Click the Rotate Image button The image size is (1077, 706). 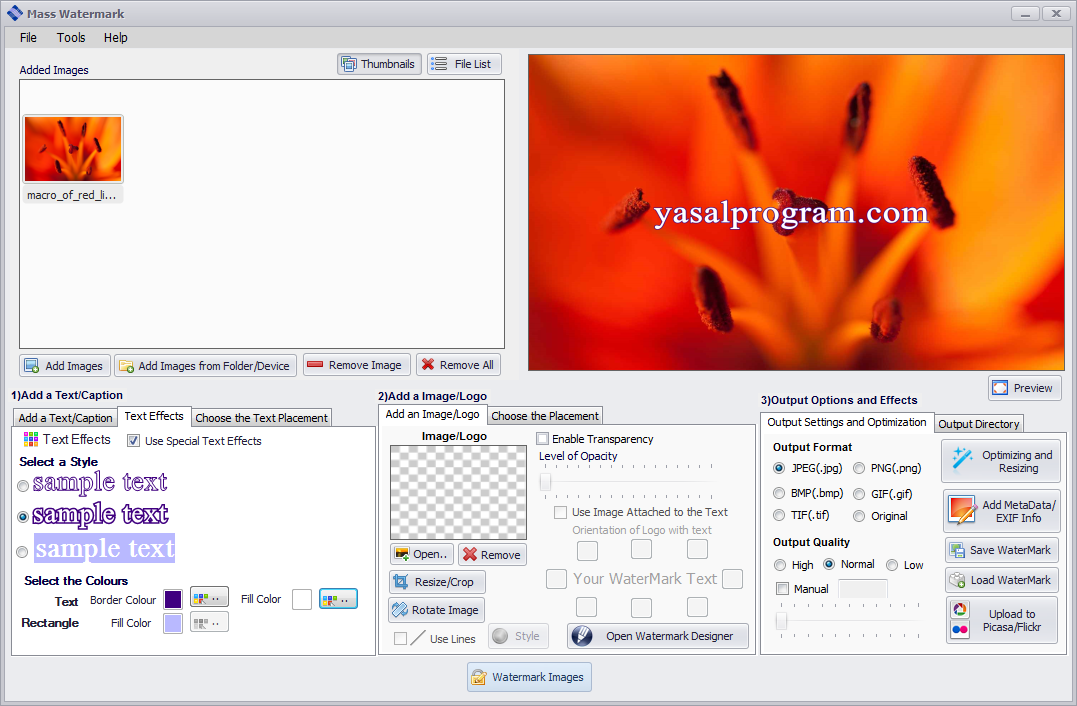point(437,610)
